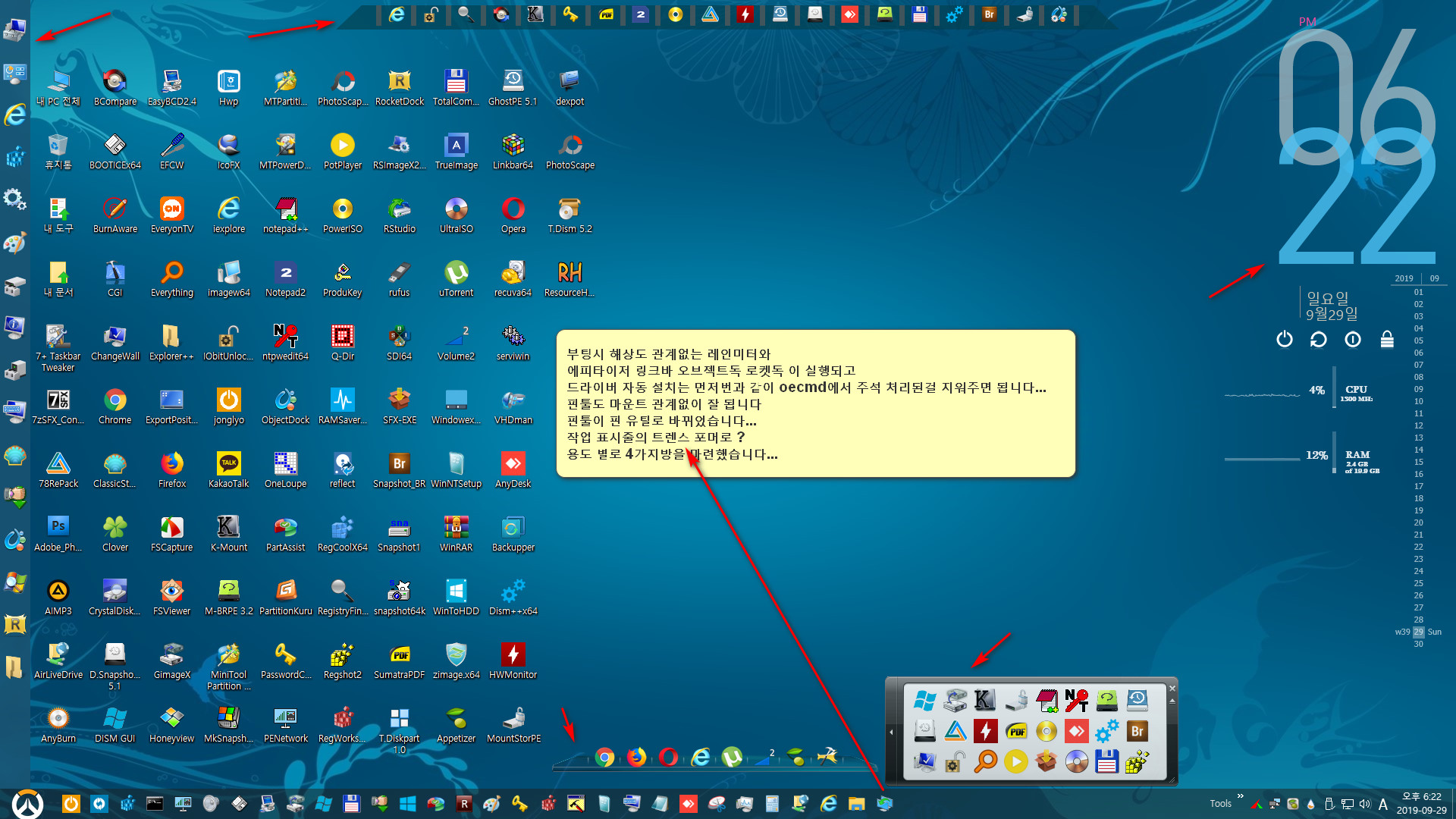The image size is (1456, 819).
Task: Select the PotPlayer desktop icon
Action: click(343, 152)
